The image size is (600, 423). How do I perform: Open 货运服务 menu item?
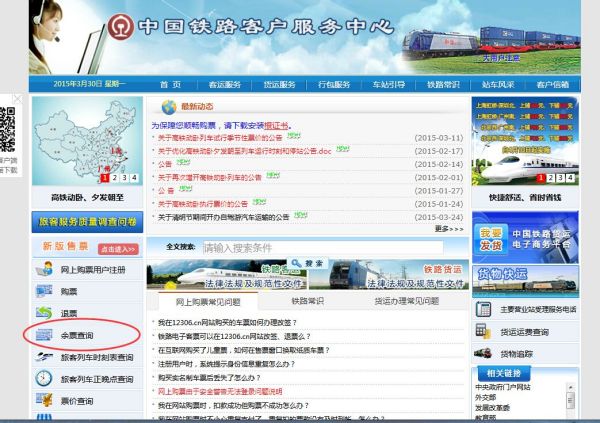[x=279, y=85]
